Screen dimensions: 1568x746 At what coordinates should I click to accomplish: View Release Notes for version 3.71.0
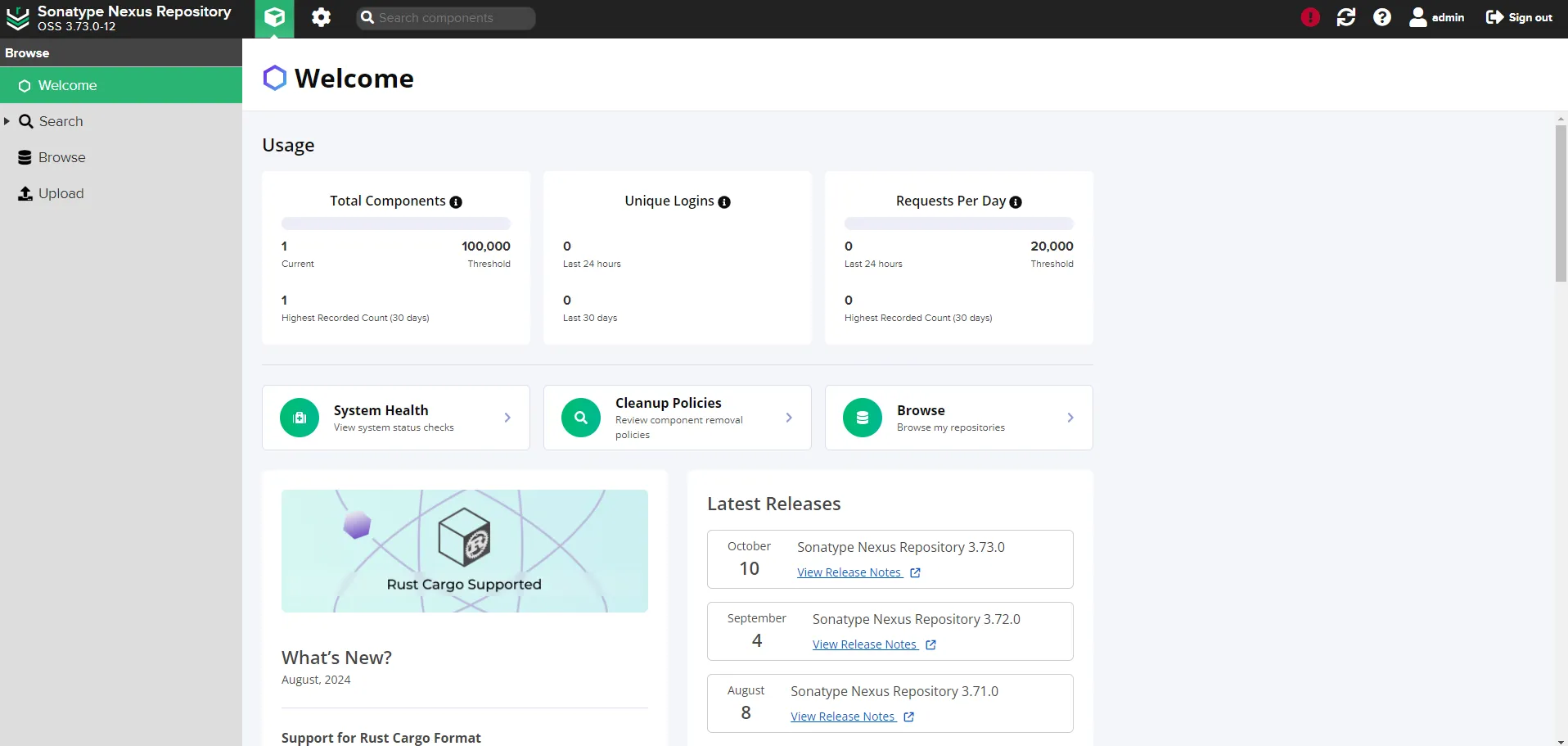point(843,717)
